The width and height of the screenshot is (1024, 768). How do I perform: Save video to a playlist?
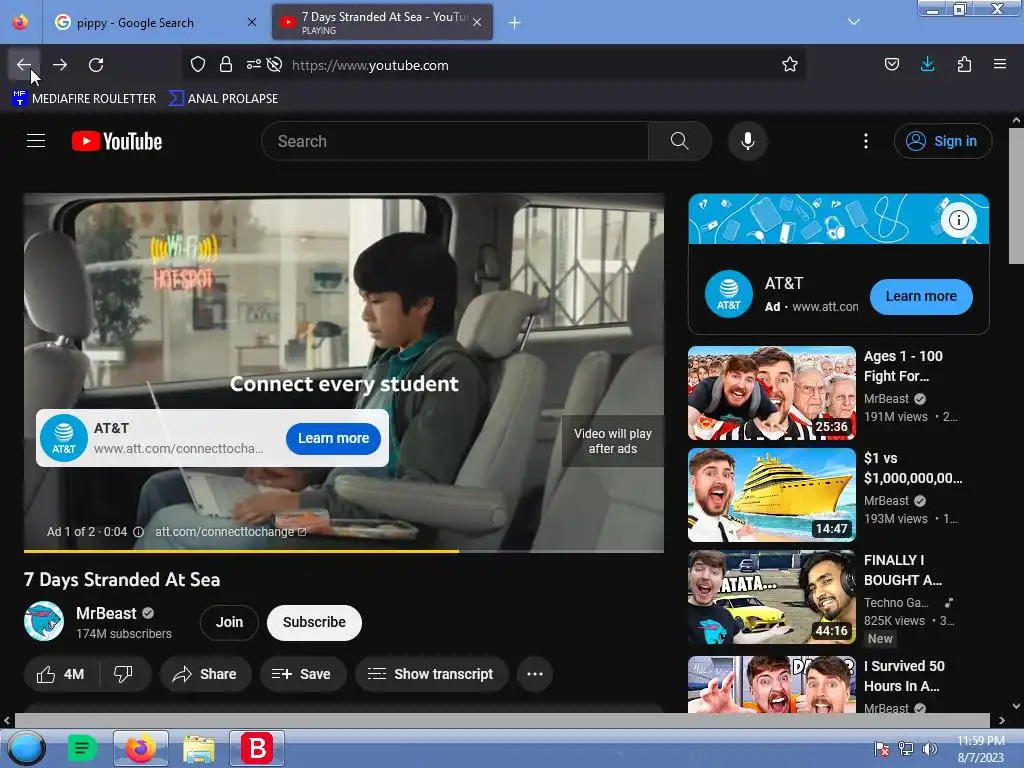pos(302,674)
